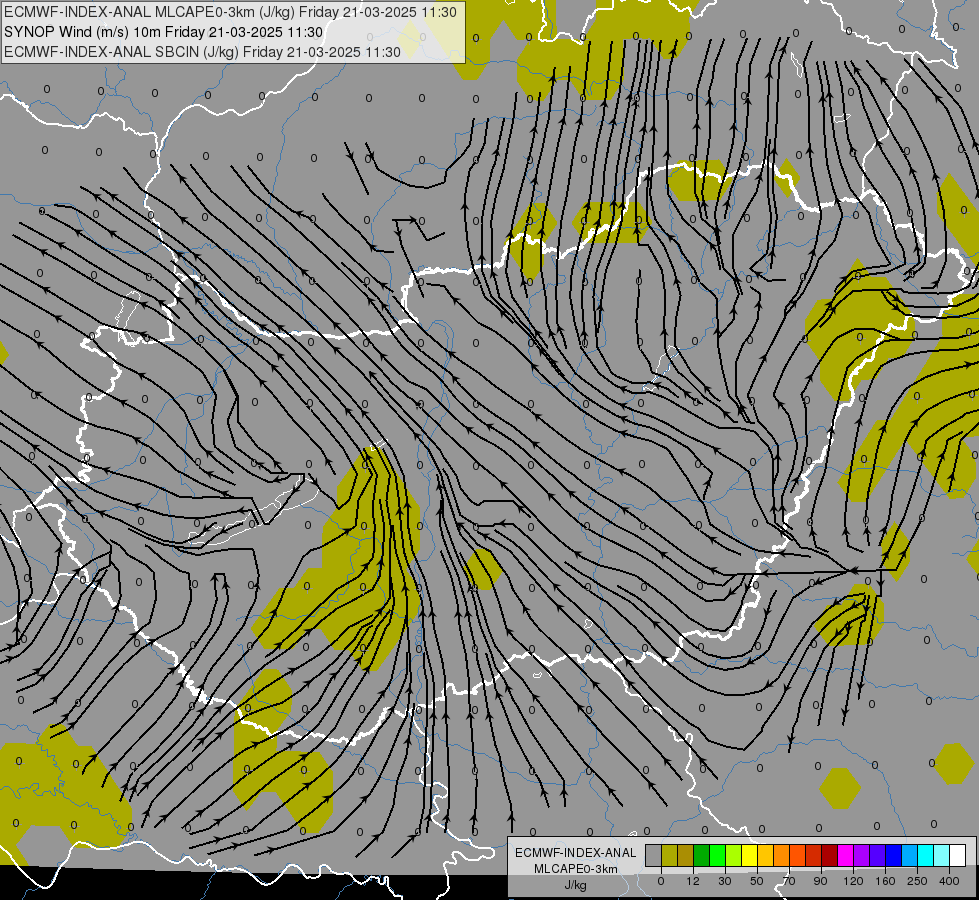Image resolution: width=979 pixels, height=900 pixels.
Task: Select the dark gold swatch before 12
Action: 686,855
